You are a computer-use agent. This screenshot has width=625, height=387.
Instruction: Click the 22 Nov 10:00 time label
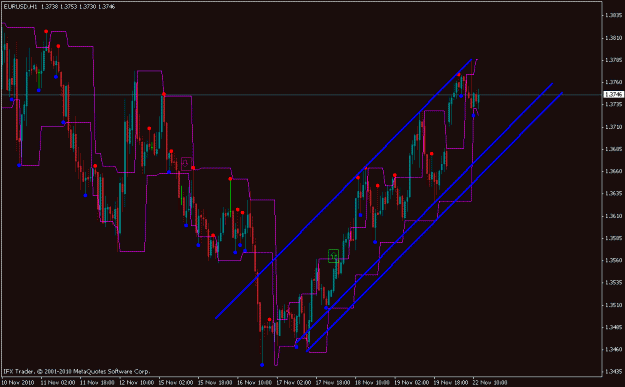[x=490, y=383]
